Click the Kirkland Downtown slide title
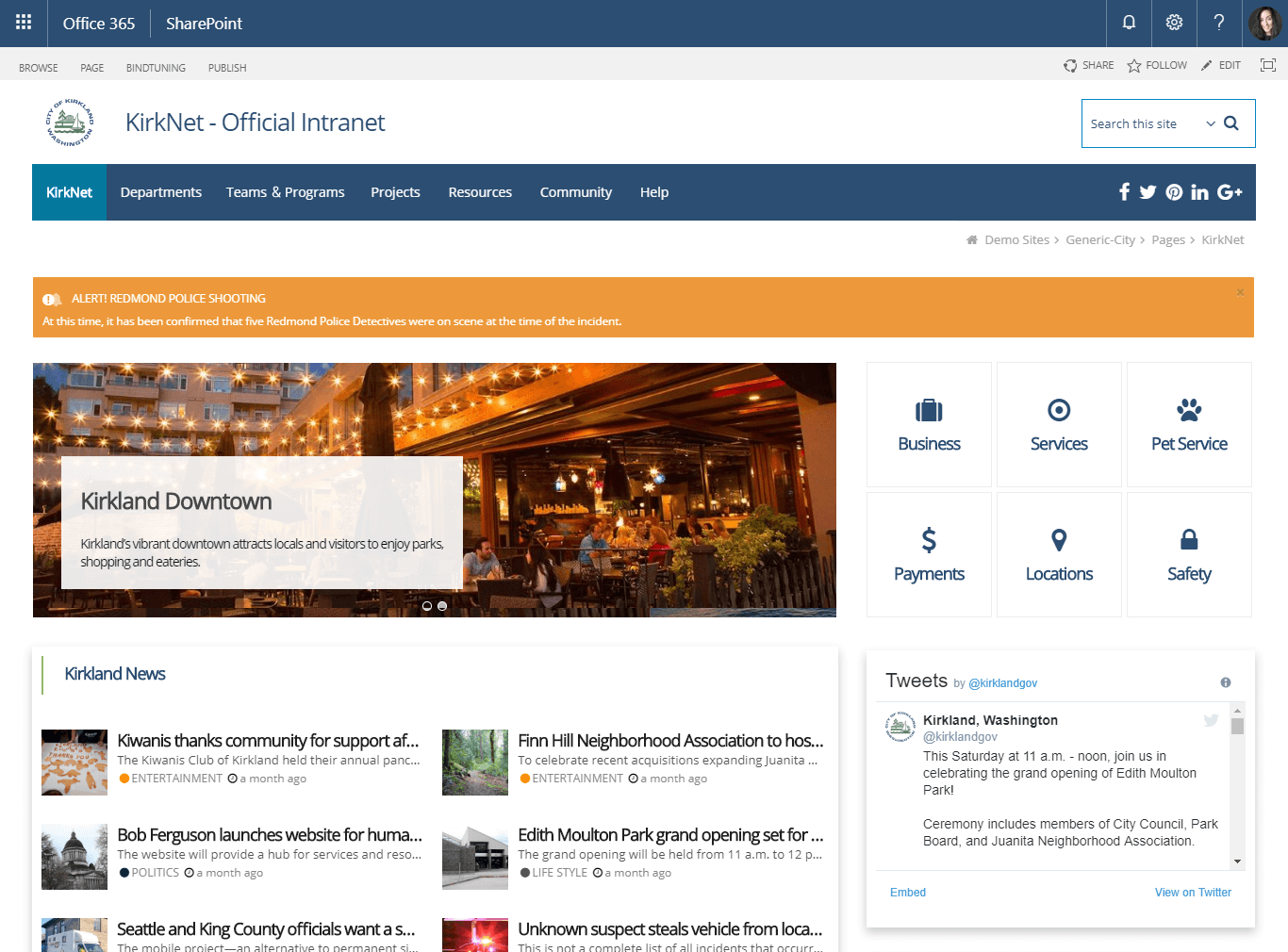Viewport: 1288px width, 952px height. pos(176,501)
